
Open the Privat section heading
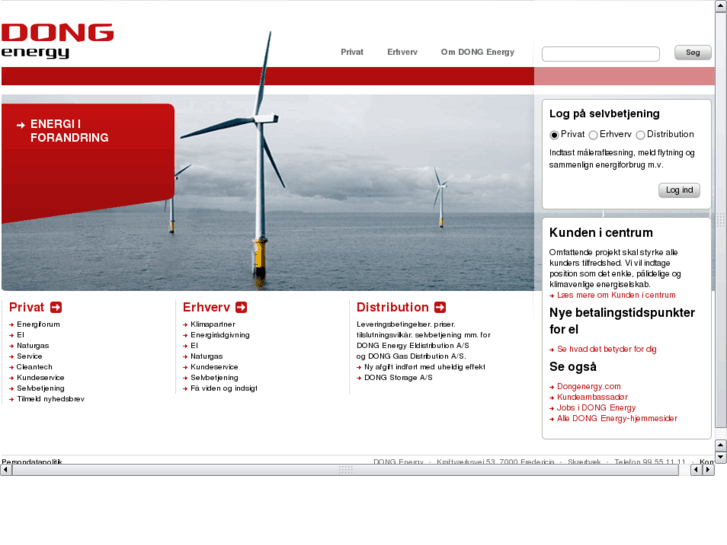(x=26, y=307)
